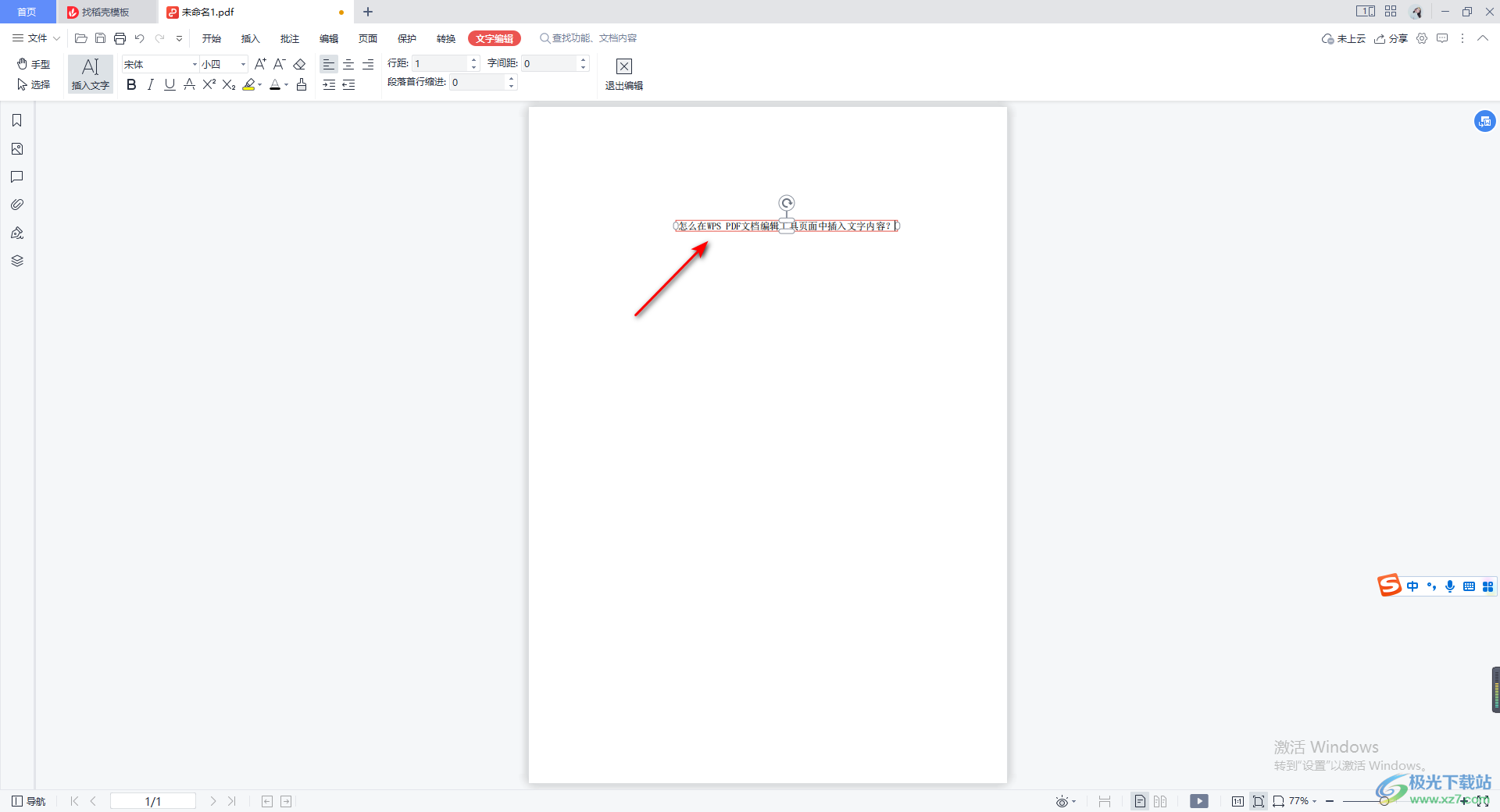Align text to the left
Image resolution: width=1500 pixels, height=812 pixels.
tap(329, 64)
